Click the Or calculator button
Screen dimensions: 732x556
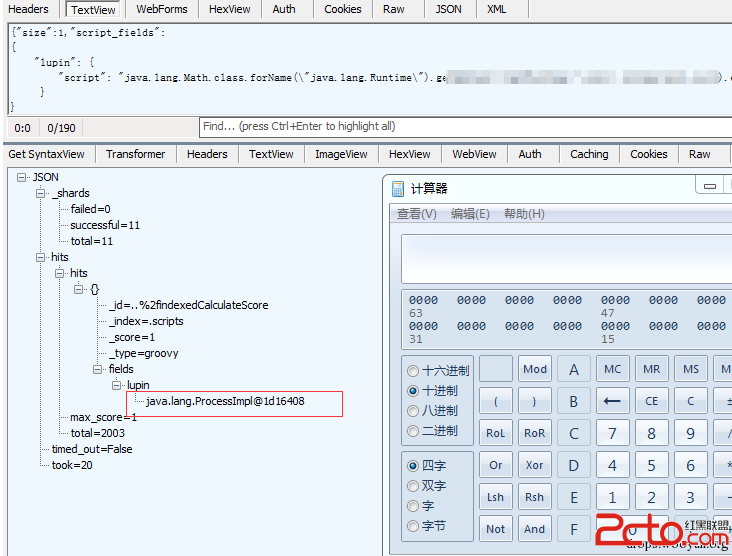pyautogui.click(x=495, y=465)
